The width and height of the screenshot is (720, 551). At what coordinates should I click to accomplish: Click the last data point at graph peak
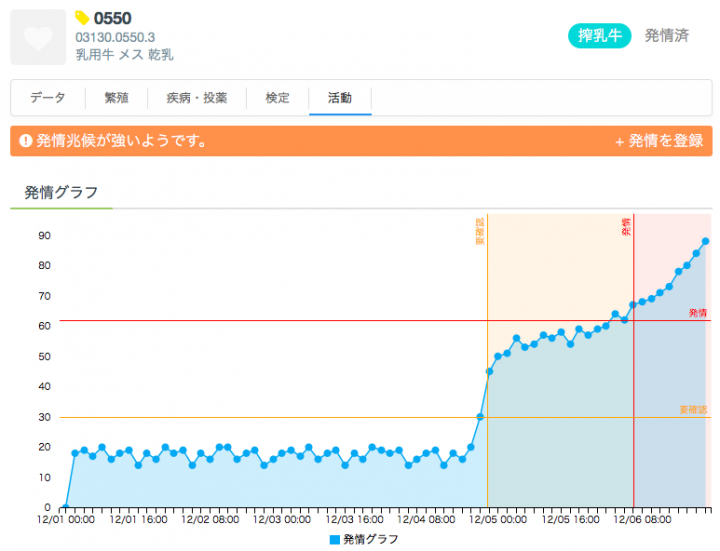(x=705, y=241)
